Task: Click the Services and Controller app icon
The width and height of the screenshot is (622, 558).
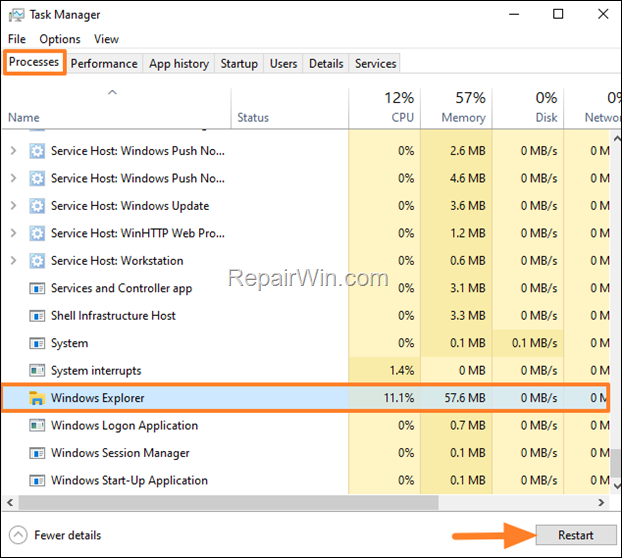Action: coord(37,288)
